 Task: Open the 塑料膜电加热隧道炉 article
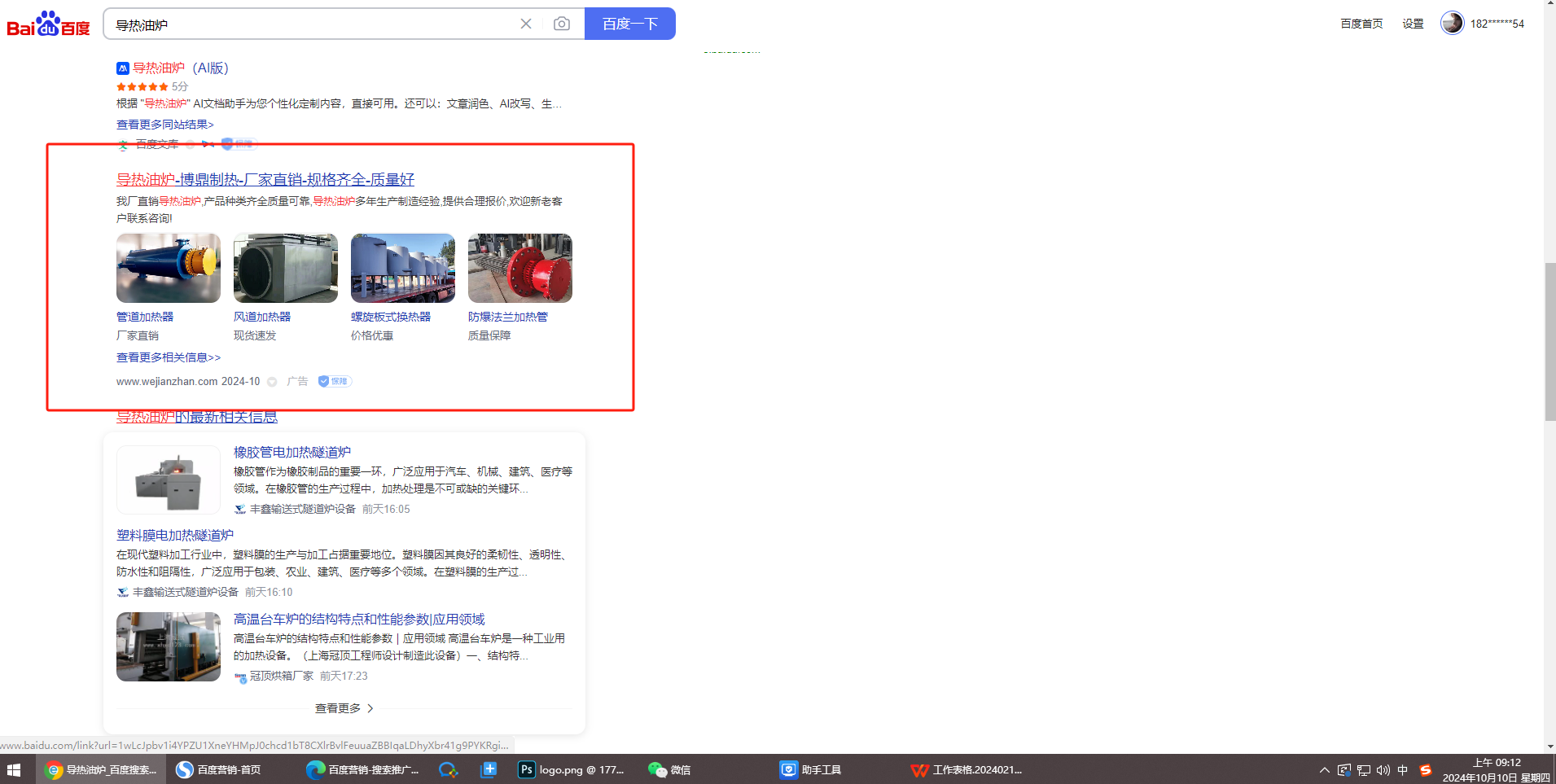pyautogui.click(x=175, y=535)
